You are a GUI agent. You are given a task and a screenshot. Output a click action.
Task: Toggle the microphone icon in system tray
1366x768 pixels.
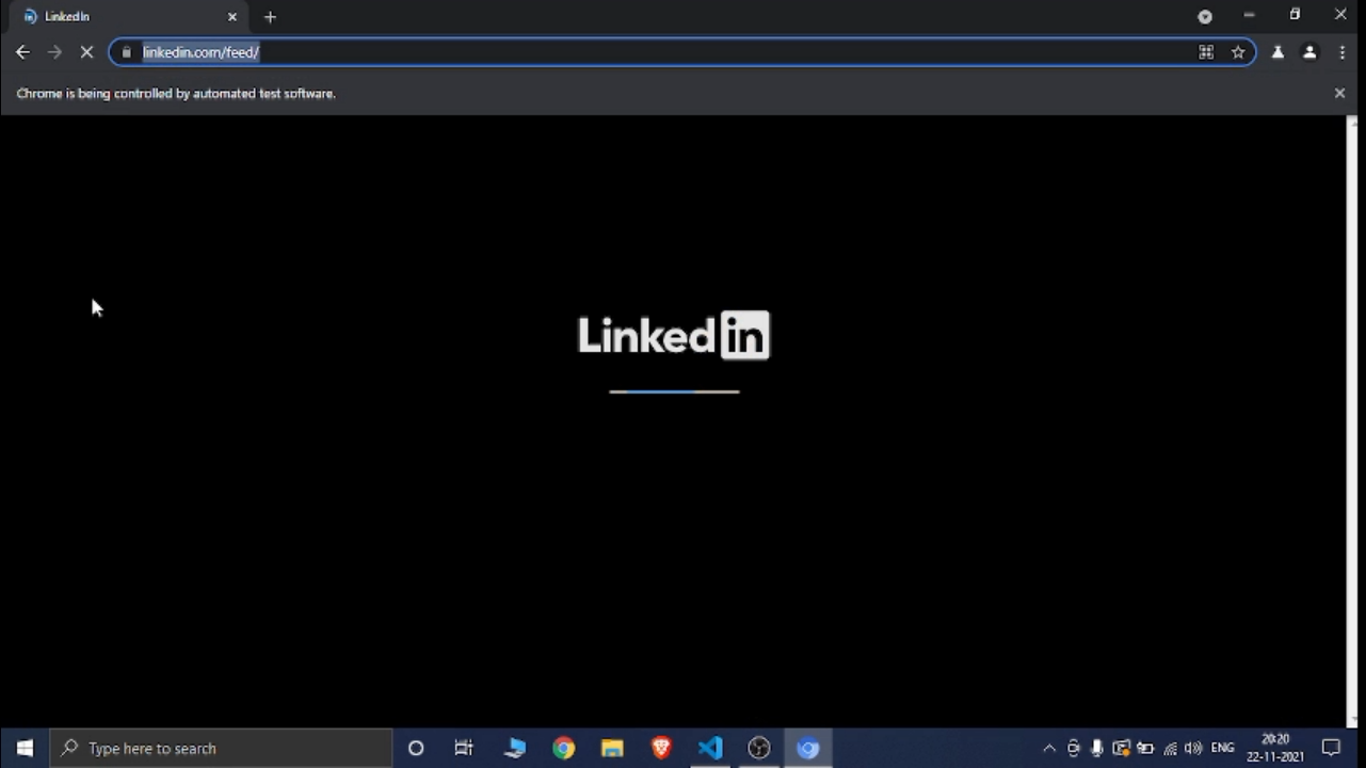1097,748
